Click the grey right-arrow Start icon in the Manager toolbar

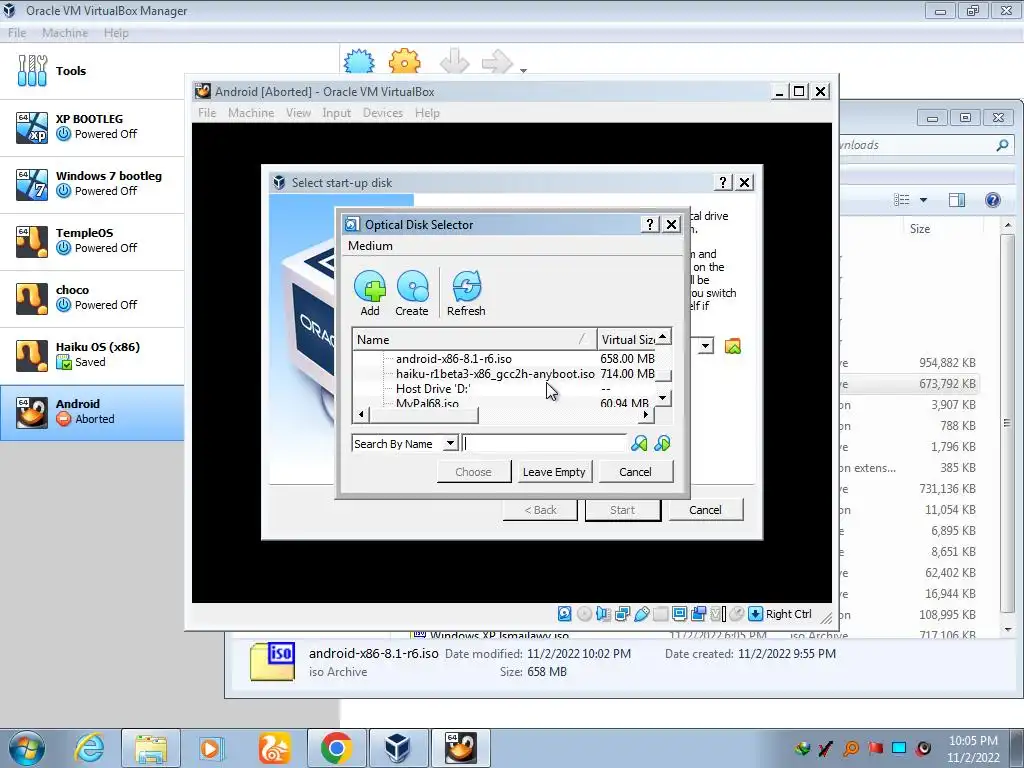(498, 62)
